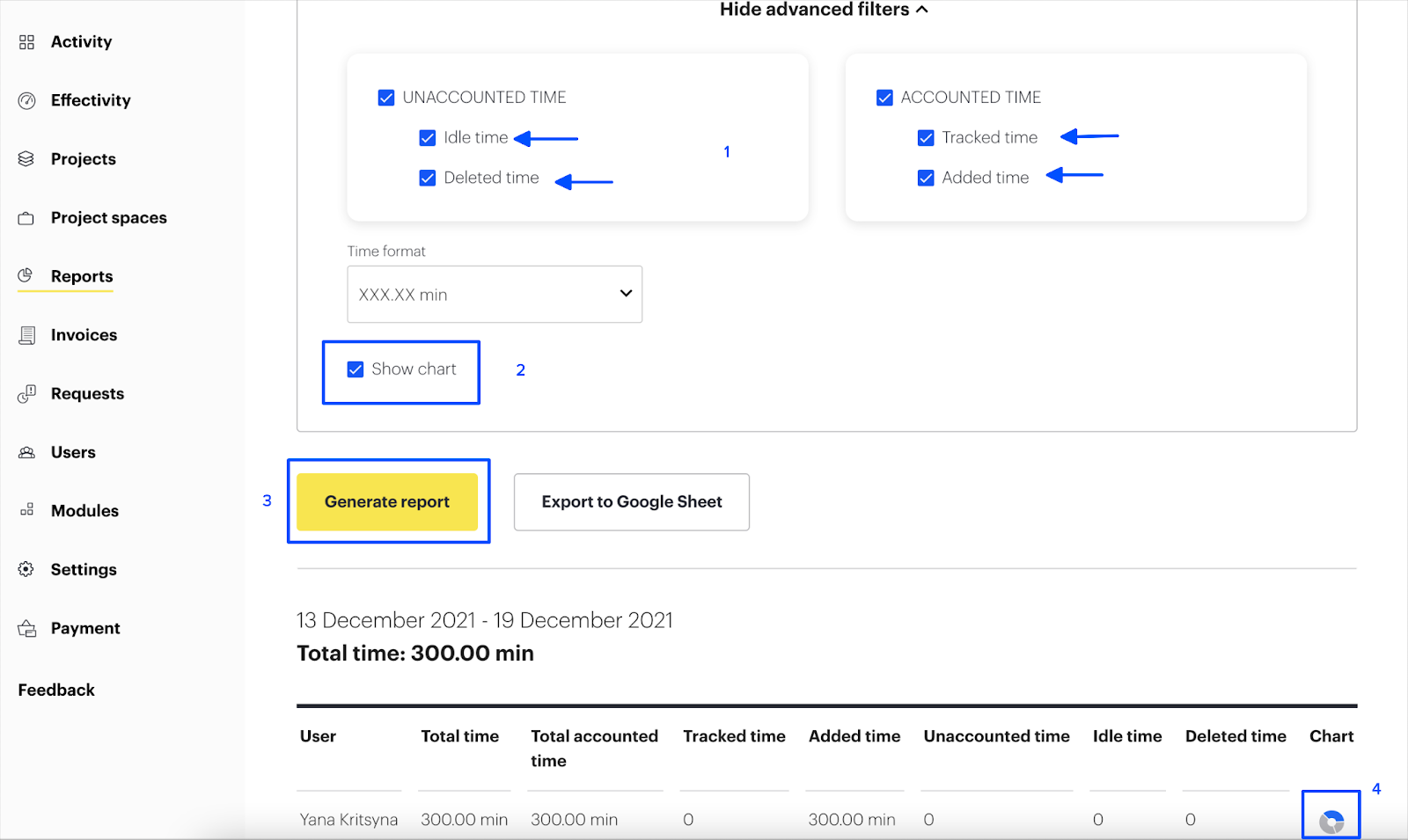Screen dimensions: 1408x840
Task: Click the Users people icon
Action: point(26,453)
